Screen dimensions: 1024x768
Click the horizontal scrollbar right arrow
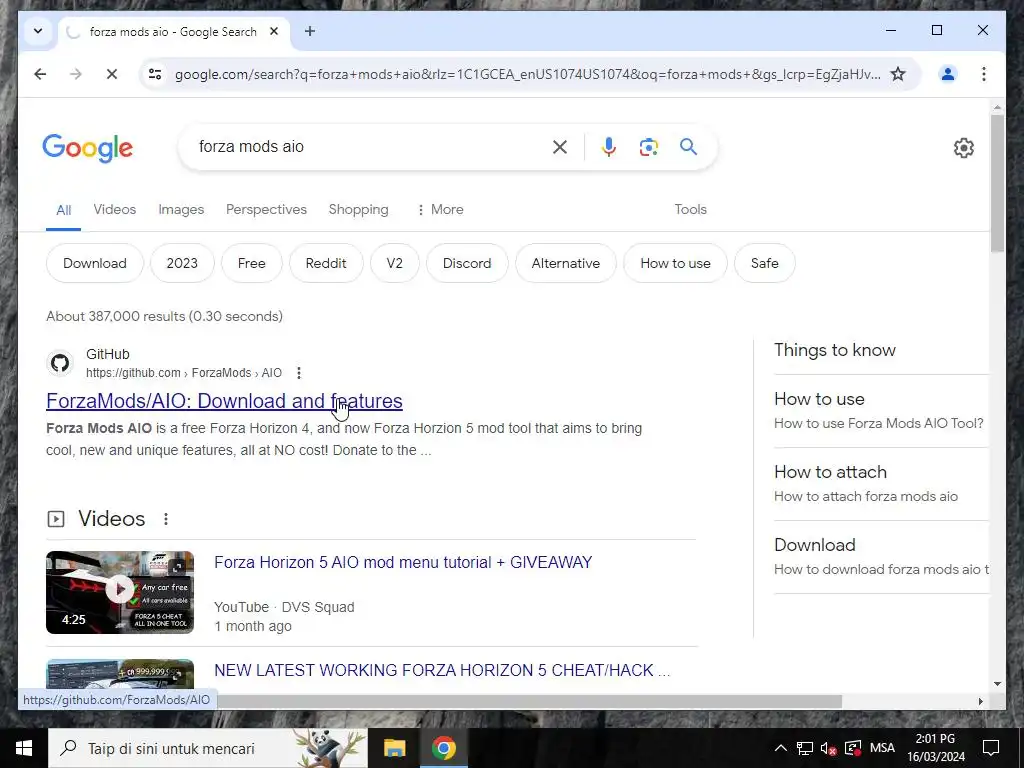click(980, 701)
